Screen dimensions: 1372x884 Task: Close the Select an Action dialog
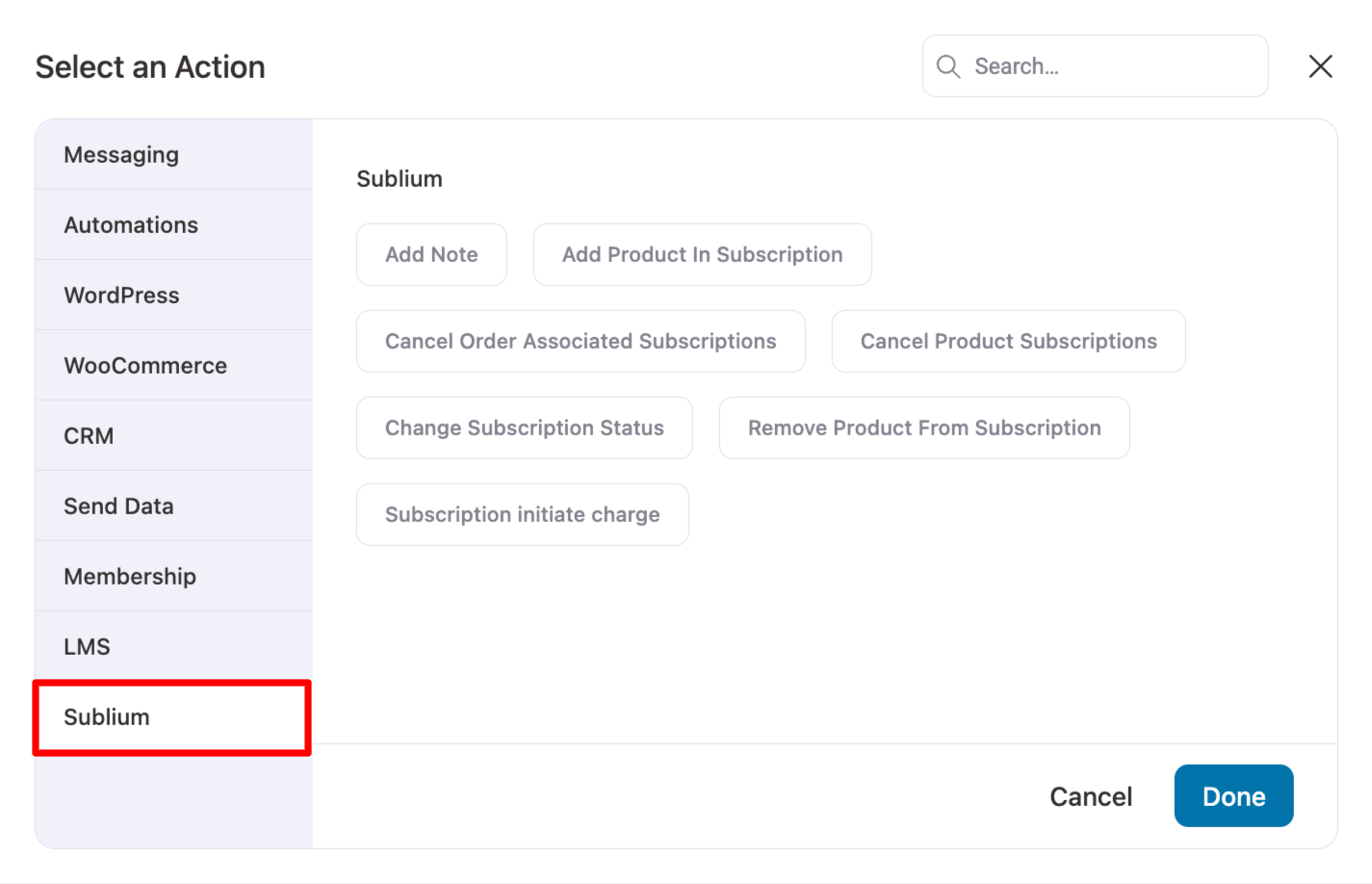(1320, 65)
